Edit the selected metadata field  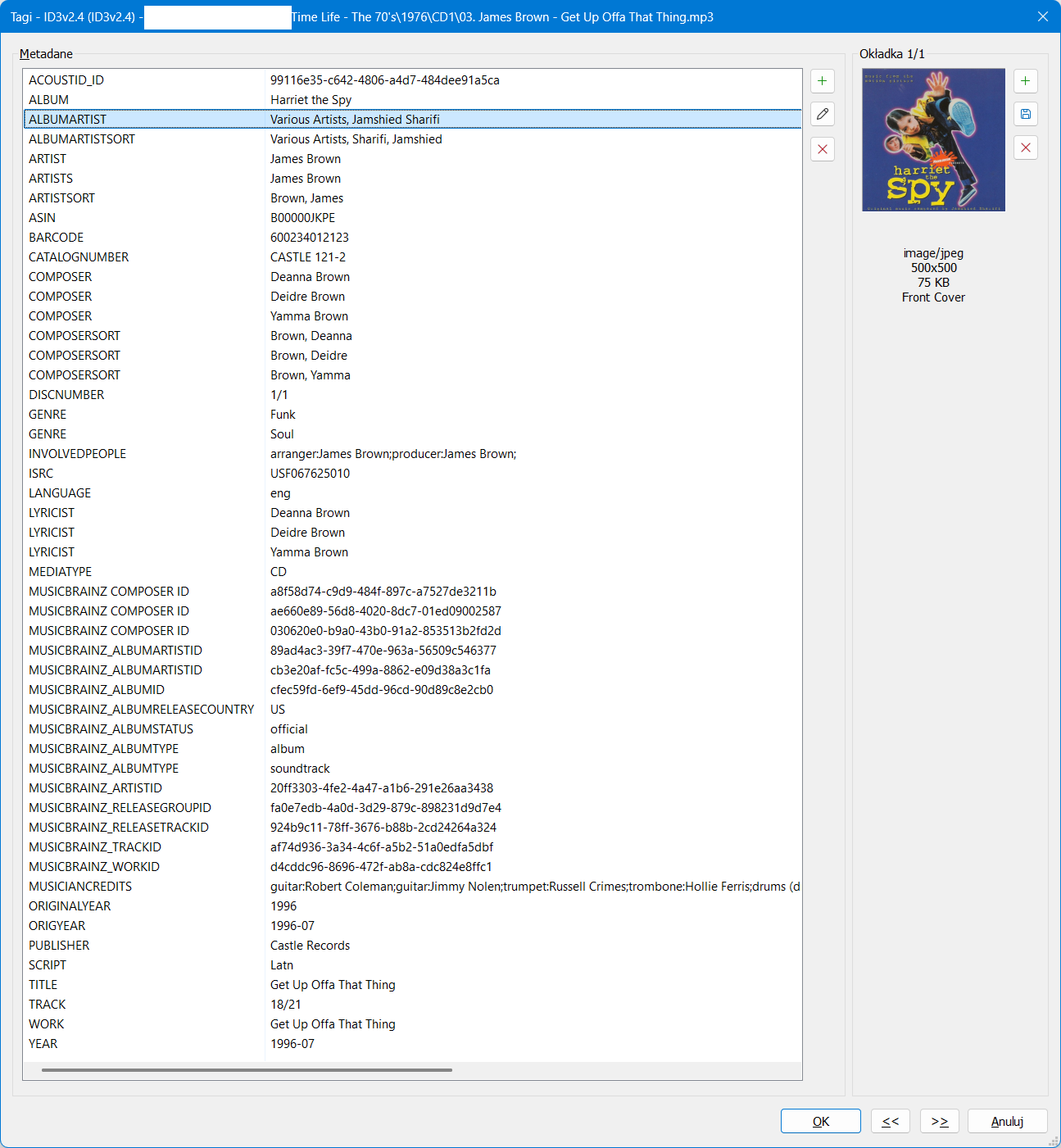(822, 115)
